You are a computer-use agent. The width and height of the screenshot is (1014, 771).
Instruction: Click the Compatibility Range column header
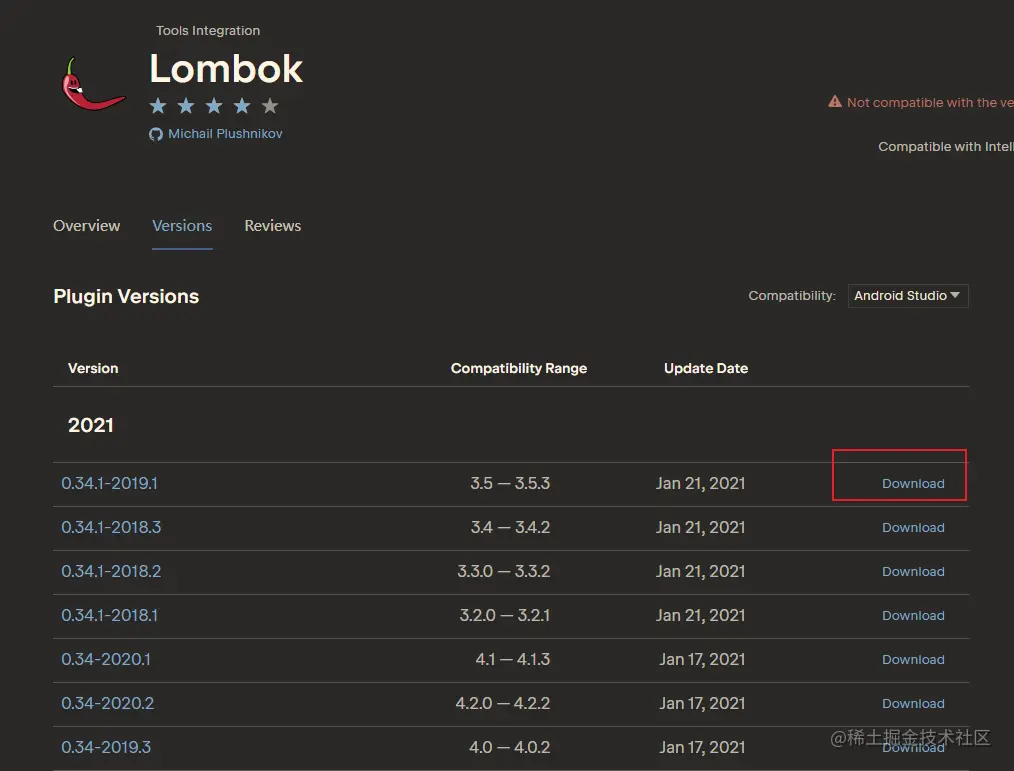519,368
